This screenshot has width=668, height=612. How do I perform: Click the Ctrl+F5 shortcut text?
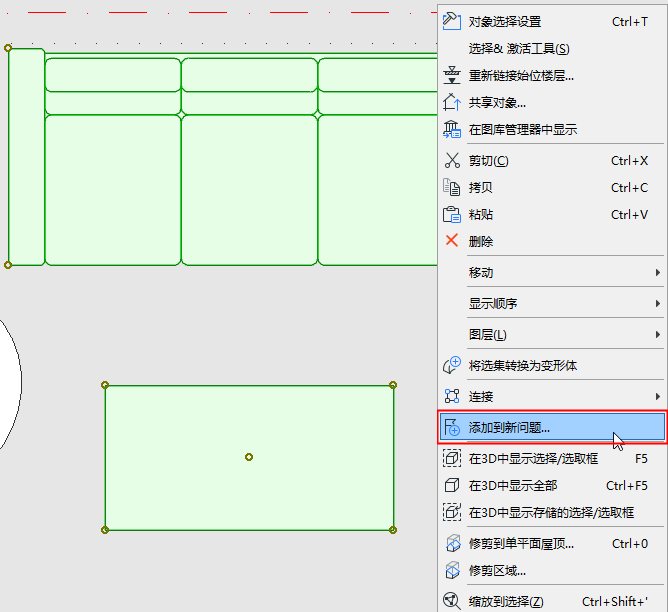point(627,485)
